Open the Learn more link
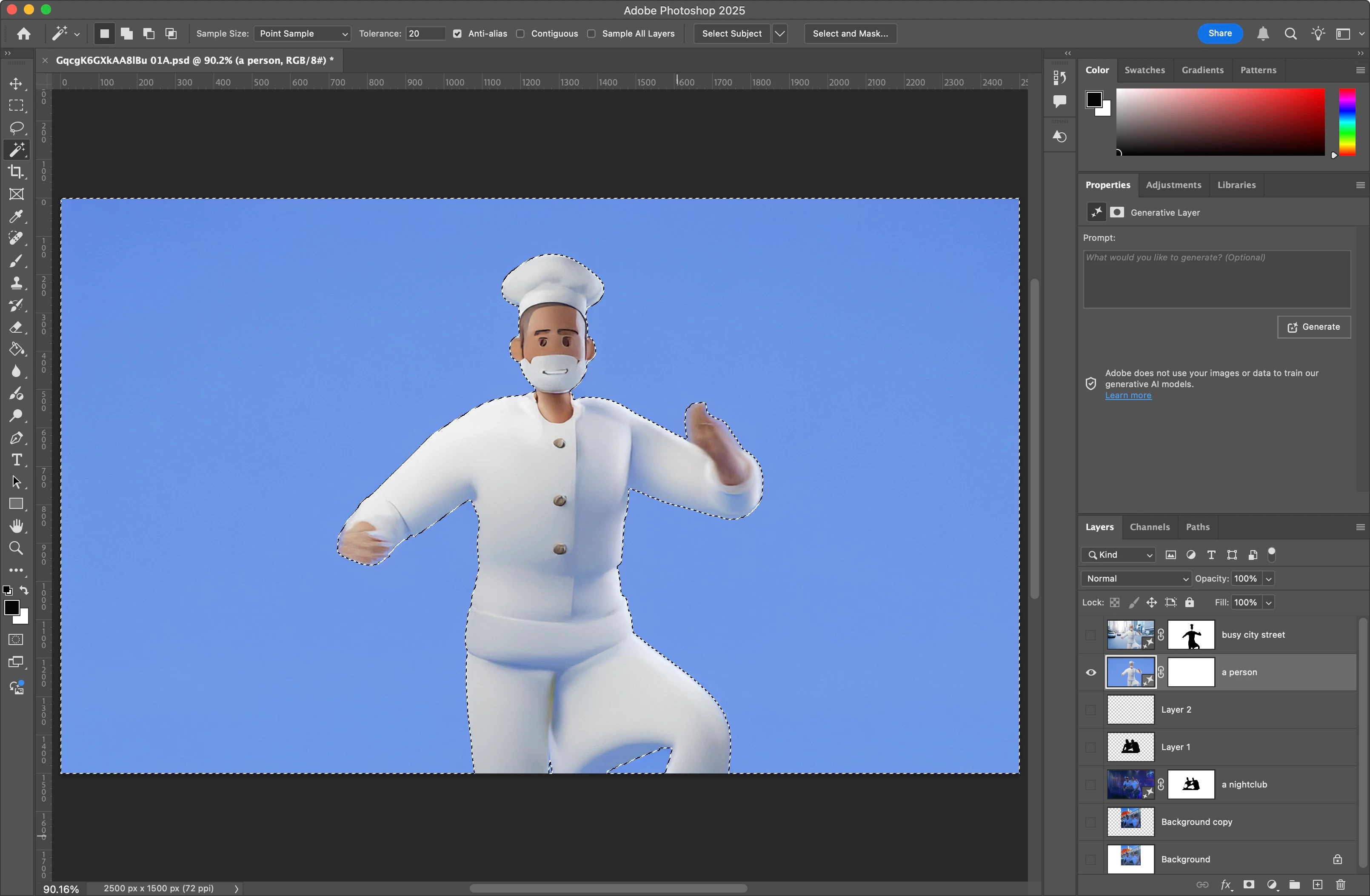Image resolution: width=1370 pixels, height=896 pixels. (x=1127, y=395)
